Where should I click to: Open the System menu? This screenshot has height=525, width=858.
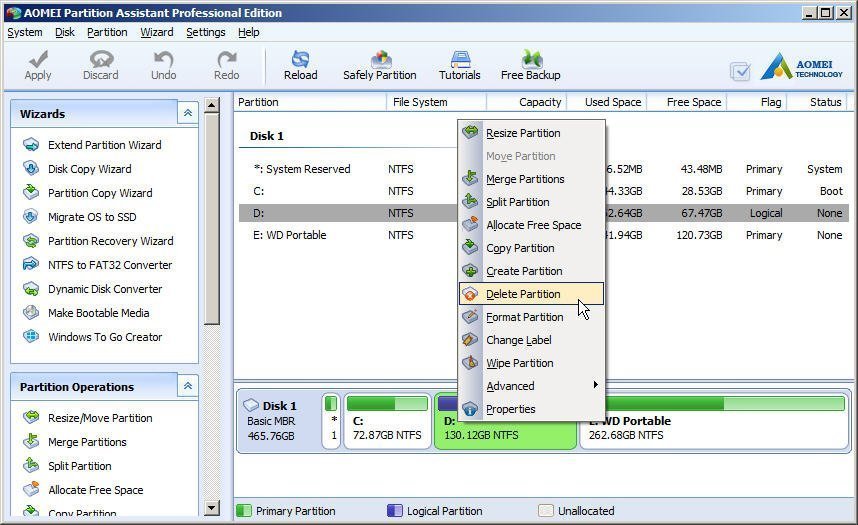click(x=25, y=32)
